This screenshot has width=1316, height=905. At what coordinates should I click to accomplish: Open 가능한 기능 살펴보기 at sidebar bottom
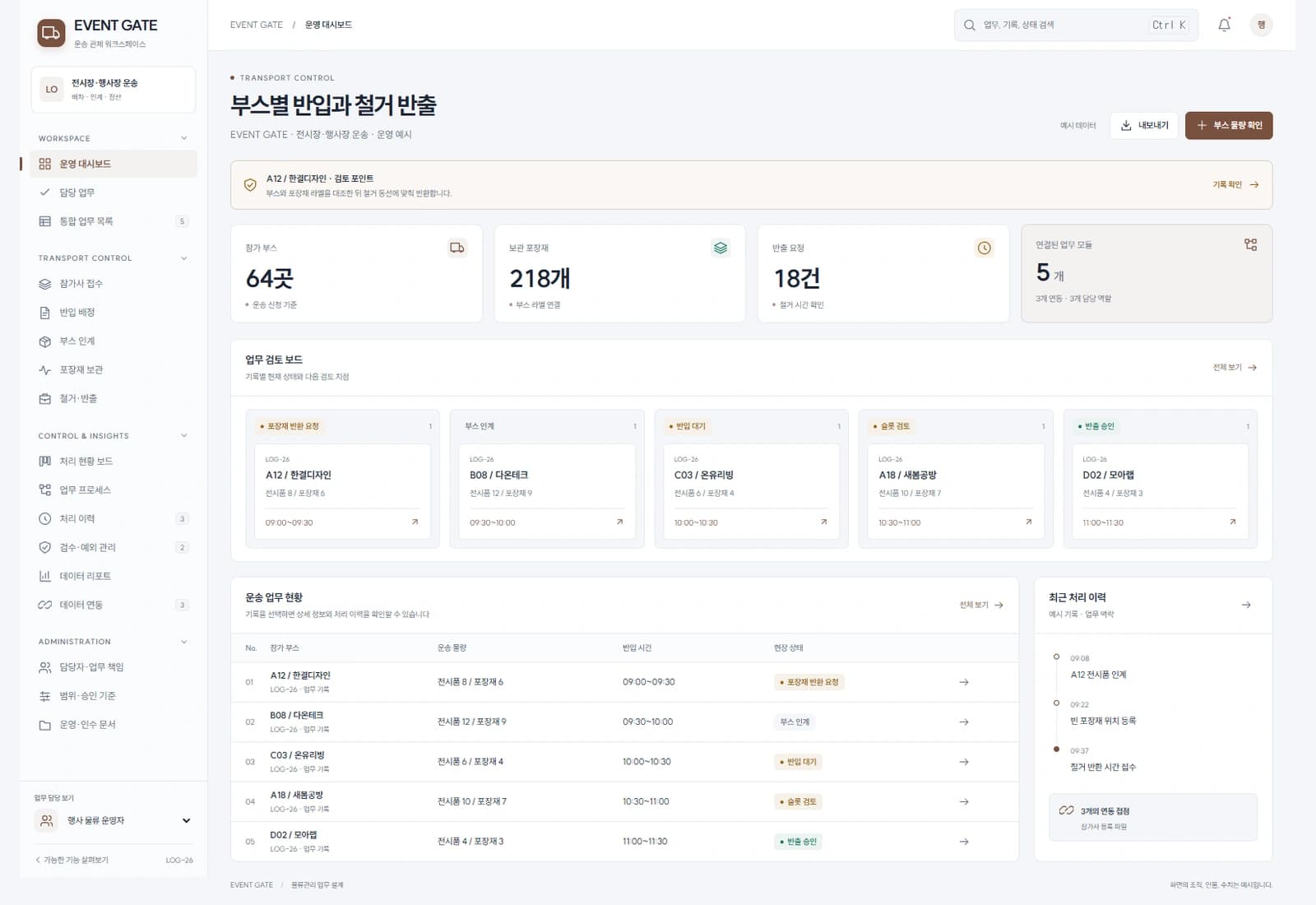click(x=72, y=860)
